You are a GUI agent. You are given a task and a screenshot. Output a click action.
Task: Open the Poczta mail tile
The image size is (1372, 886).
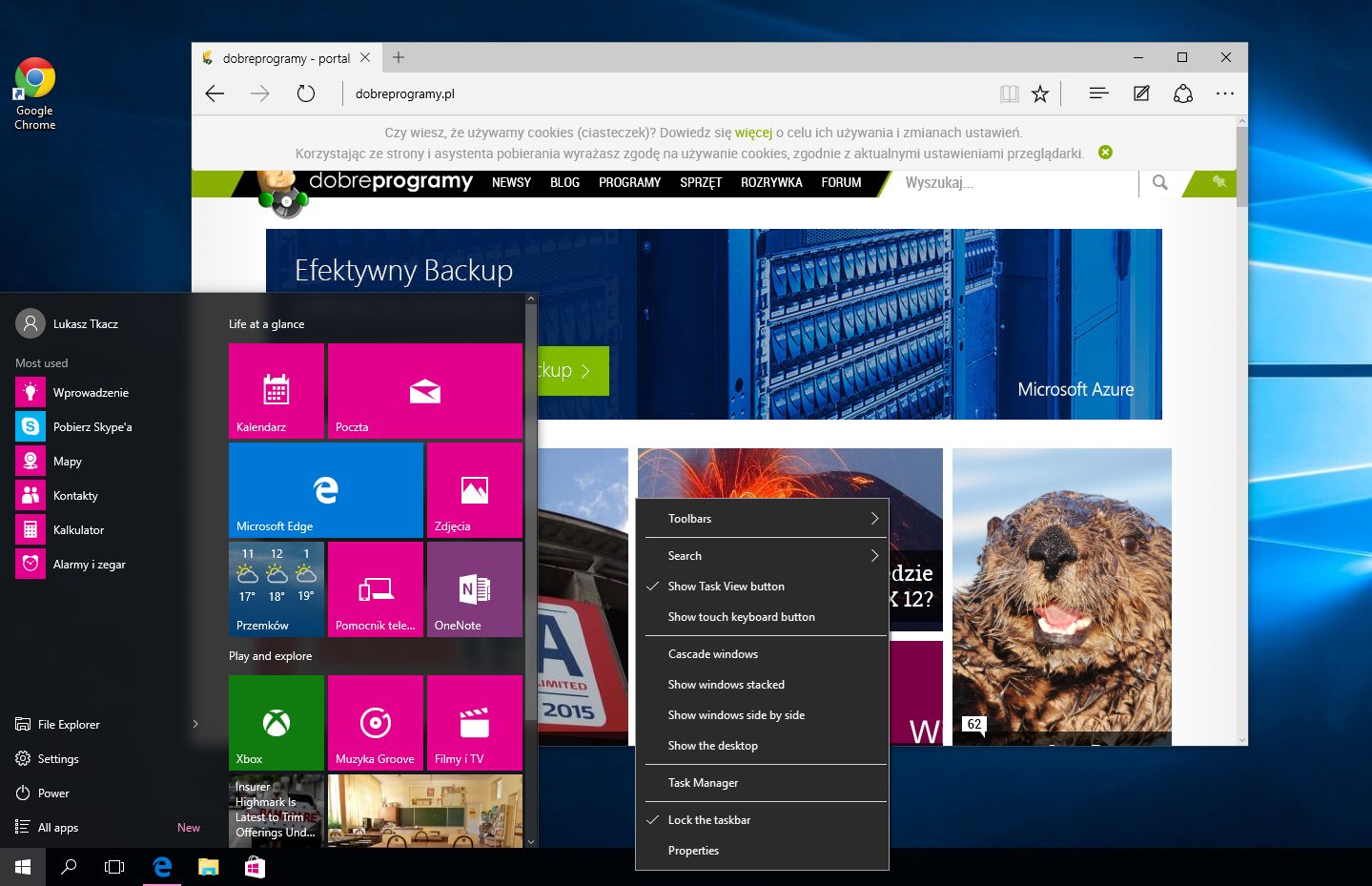(x=425, y=391)
